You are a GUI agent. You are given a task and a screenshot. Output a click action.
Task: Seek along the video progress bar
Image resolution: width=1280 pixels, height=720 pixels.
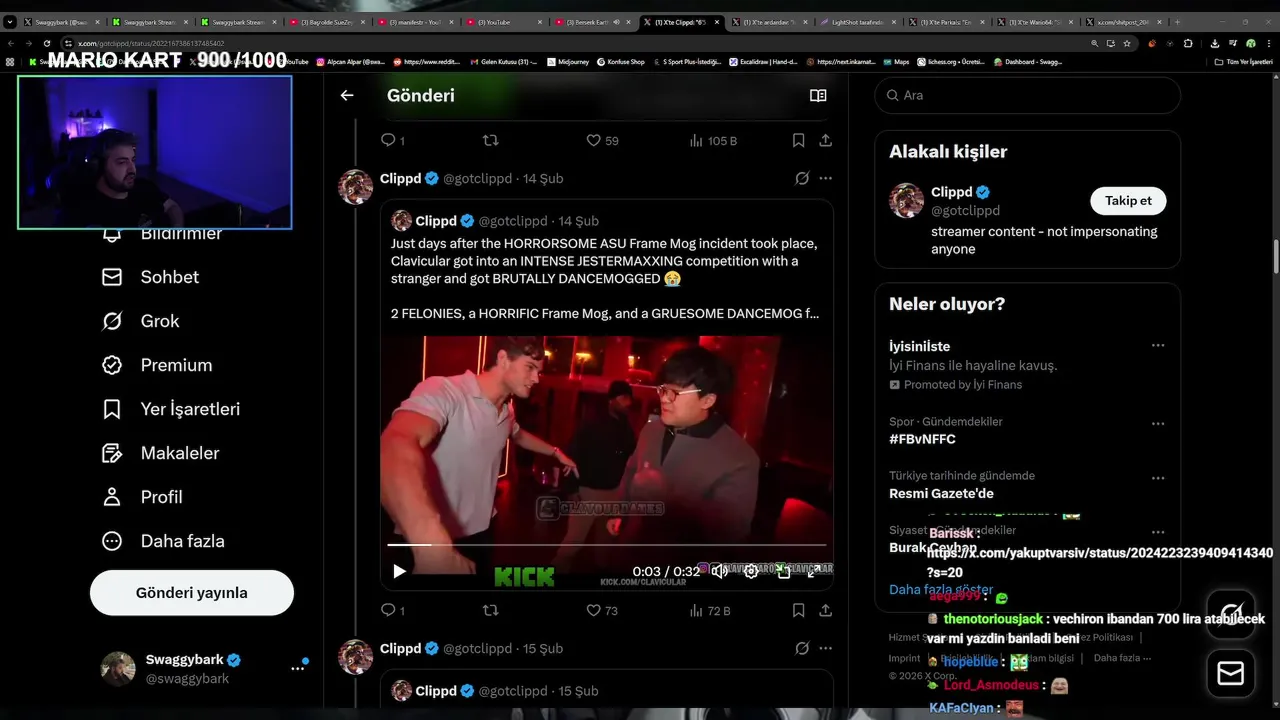[x=607, y=545]
